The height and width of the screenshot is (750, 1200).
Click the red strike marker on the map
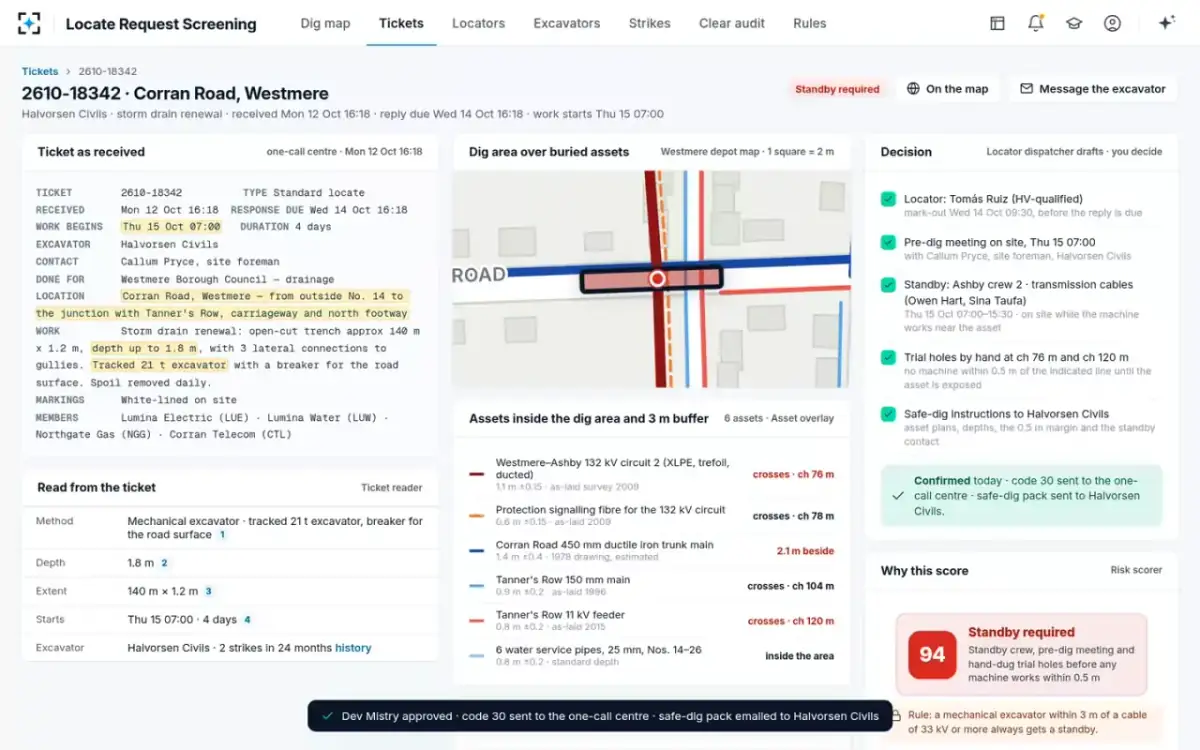click(x=657, y=279)
